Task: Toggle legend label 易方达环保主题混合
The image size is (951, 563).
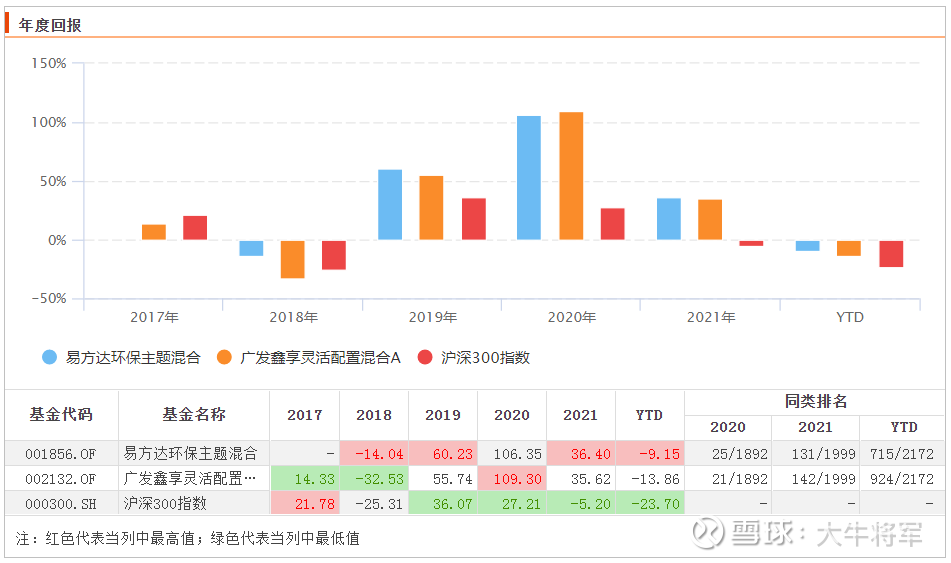Action: [x=133, y=358]
